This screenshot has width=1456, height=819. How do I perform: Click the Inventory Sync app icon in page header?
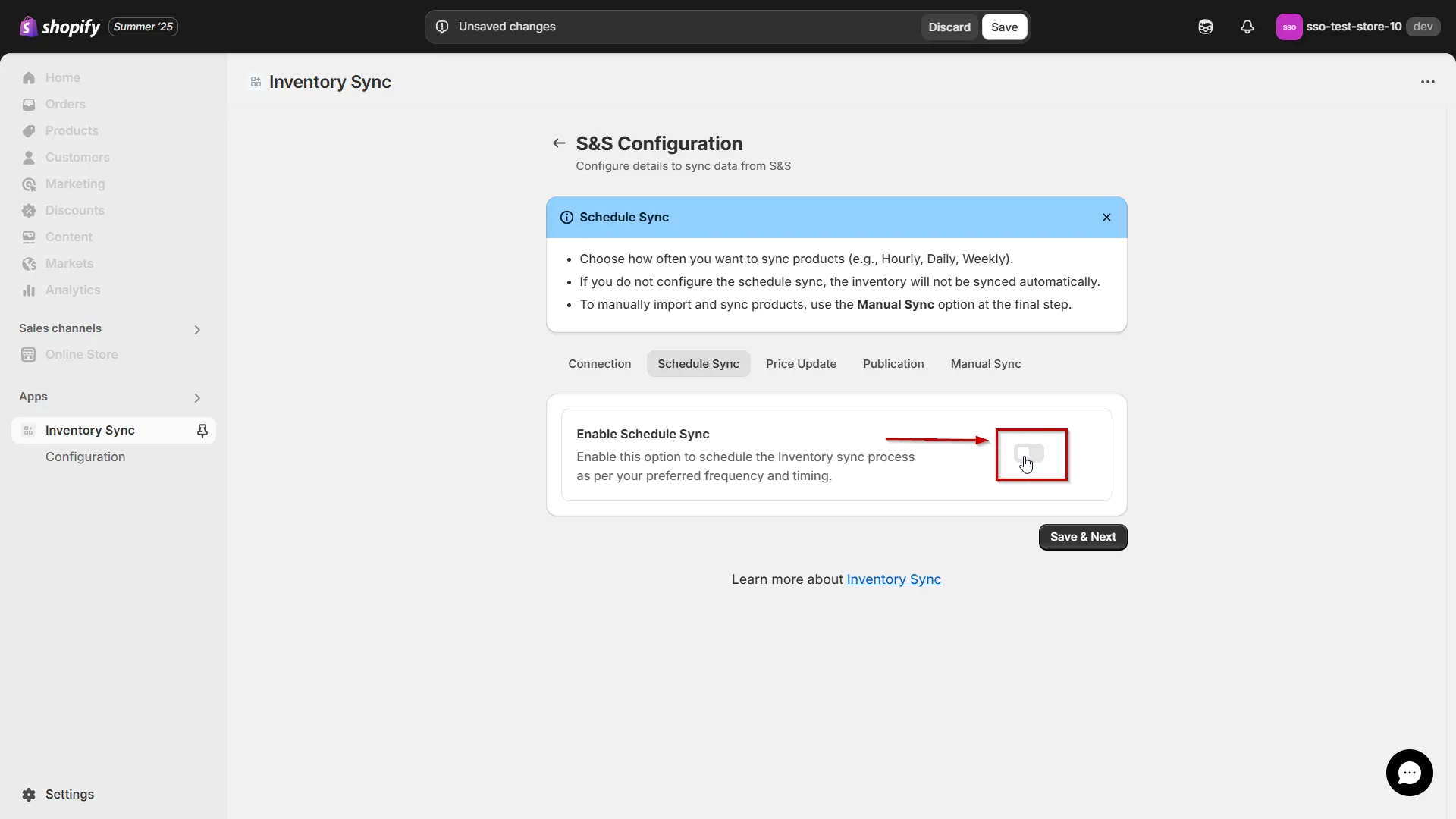(x=256, y=82)
